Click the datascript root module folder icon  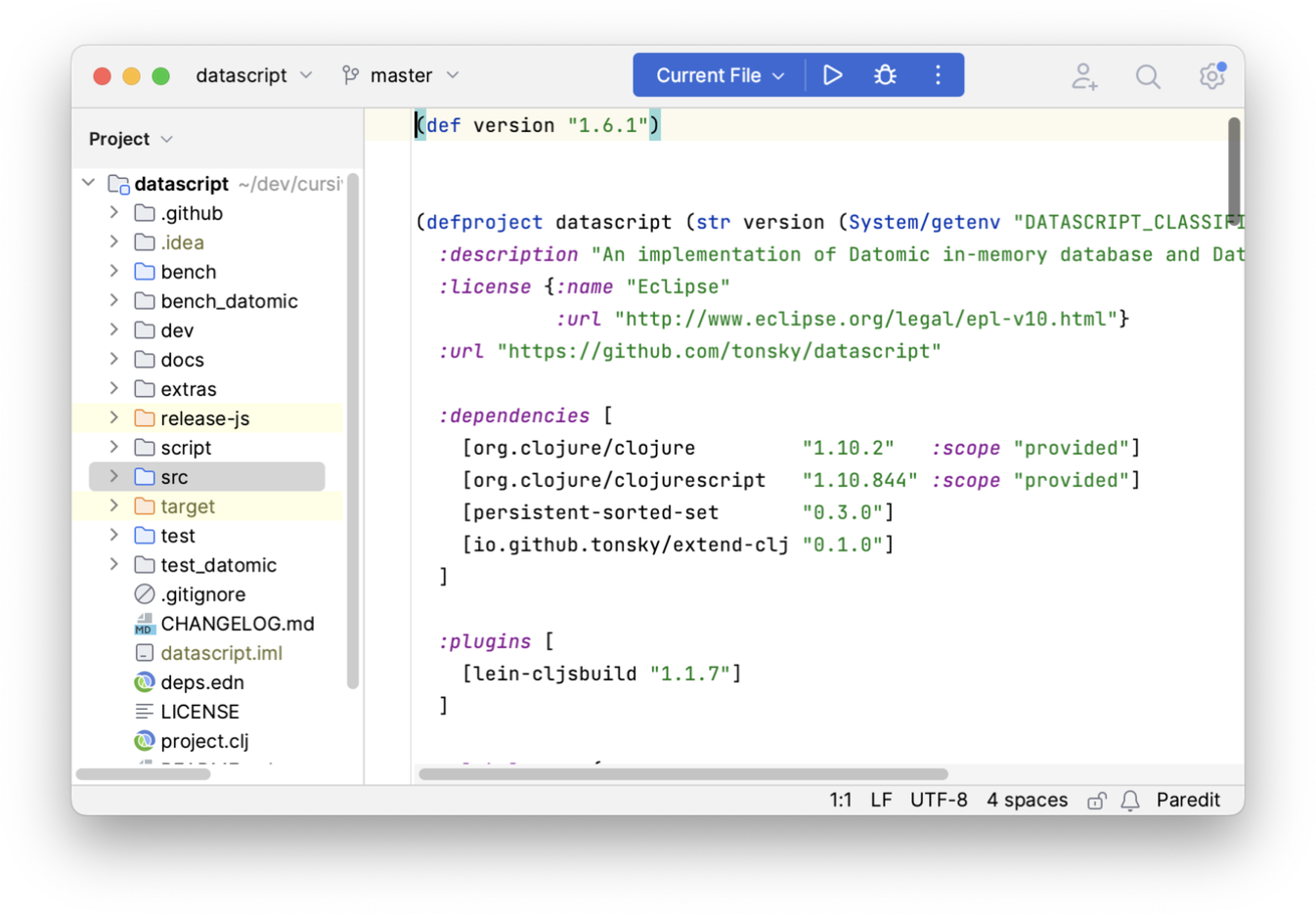(119, 184)
